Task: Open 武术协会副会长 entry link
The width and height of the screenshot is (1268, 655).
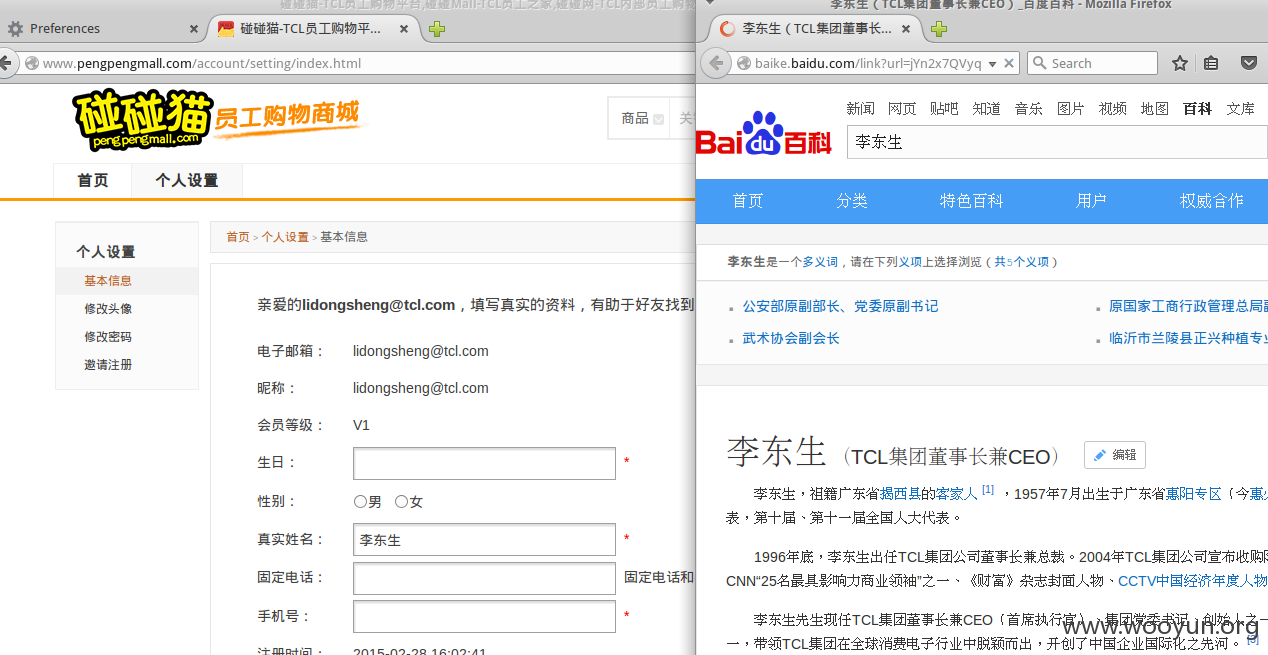Action: tap(791, 338)
